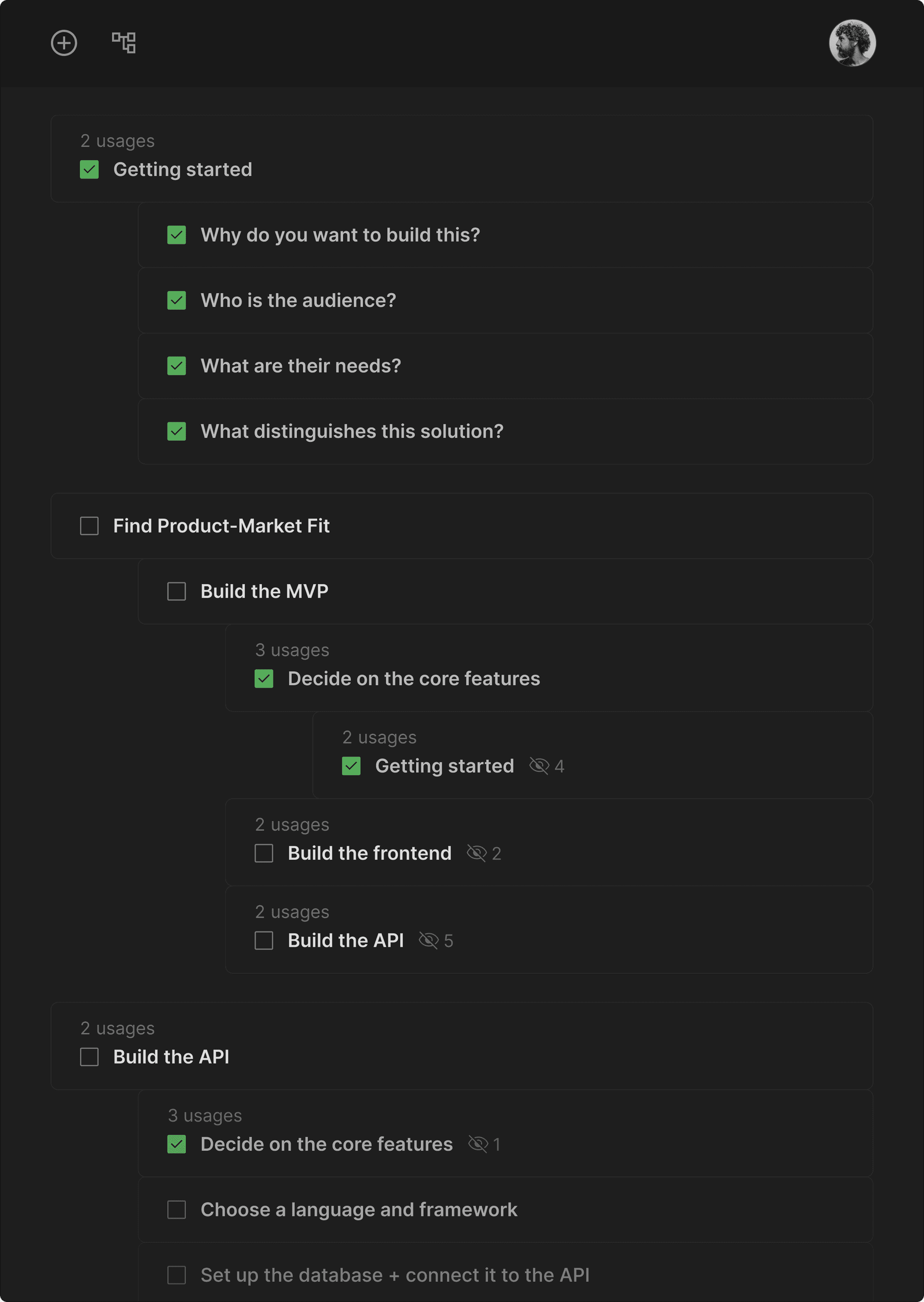The height and width of the screenshot is (1302, 924).
Task: Uncheck What distinguishes this solution?
Action: tap(177, 432)
